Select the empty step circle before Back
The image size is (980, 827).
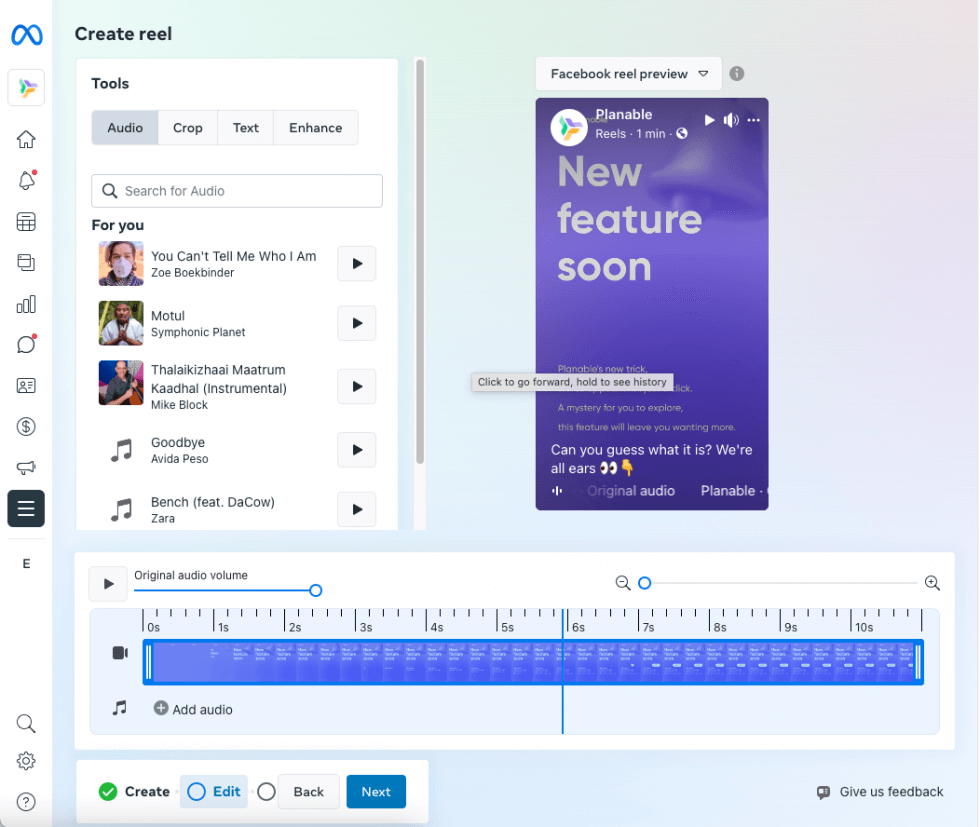(x=266, y=791)
